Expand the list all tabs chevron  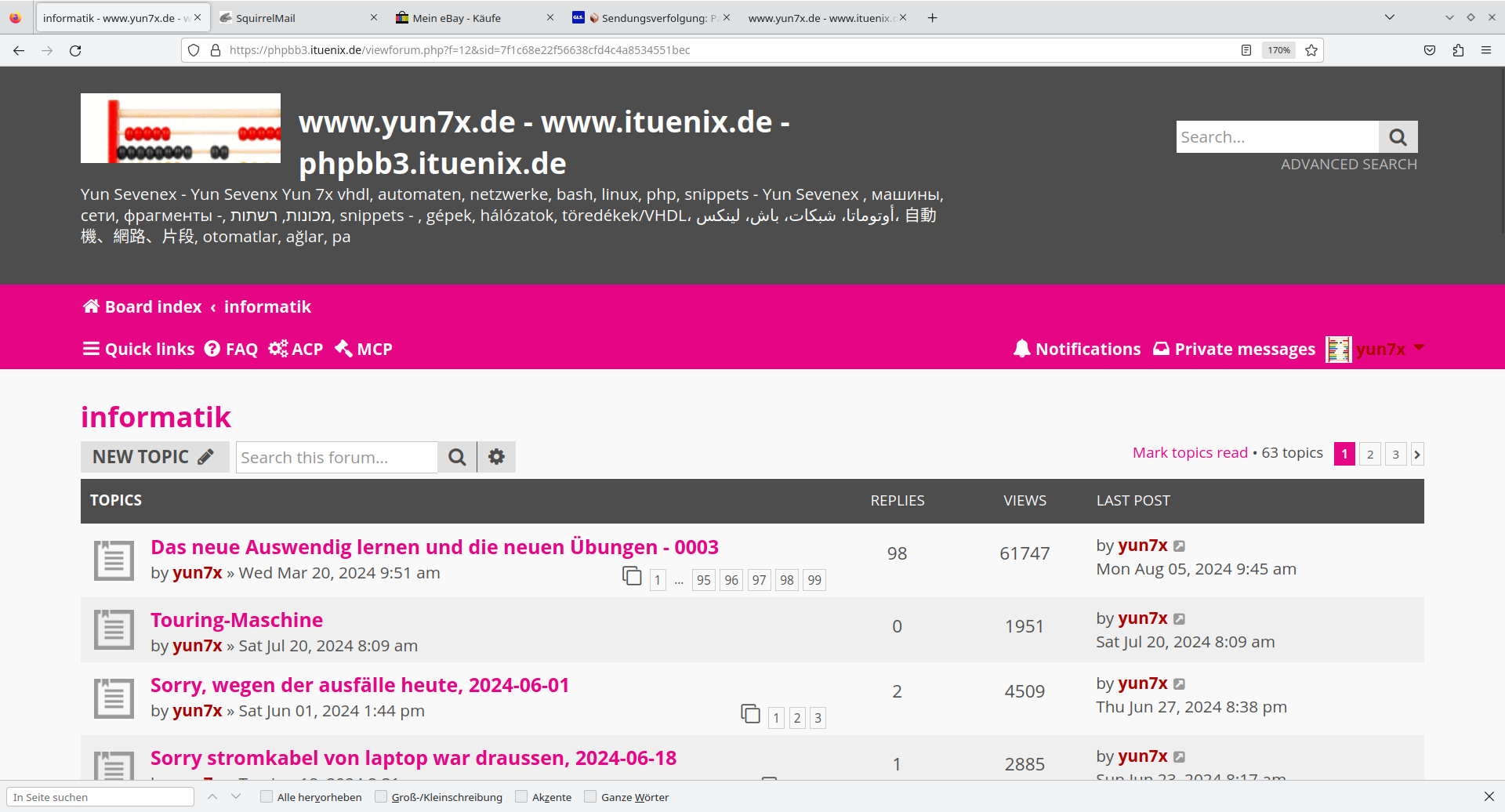coord(1390,17)
